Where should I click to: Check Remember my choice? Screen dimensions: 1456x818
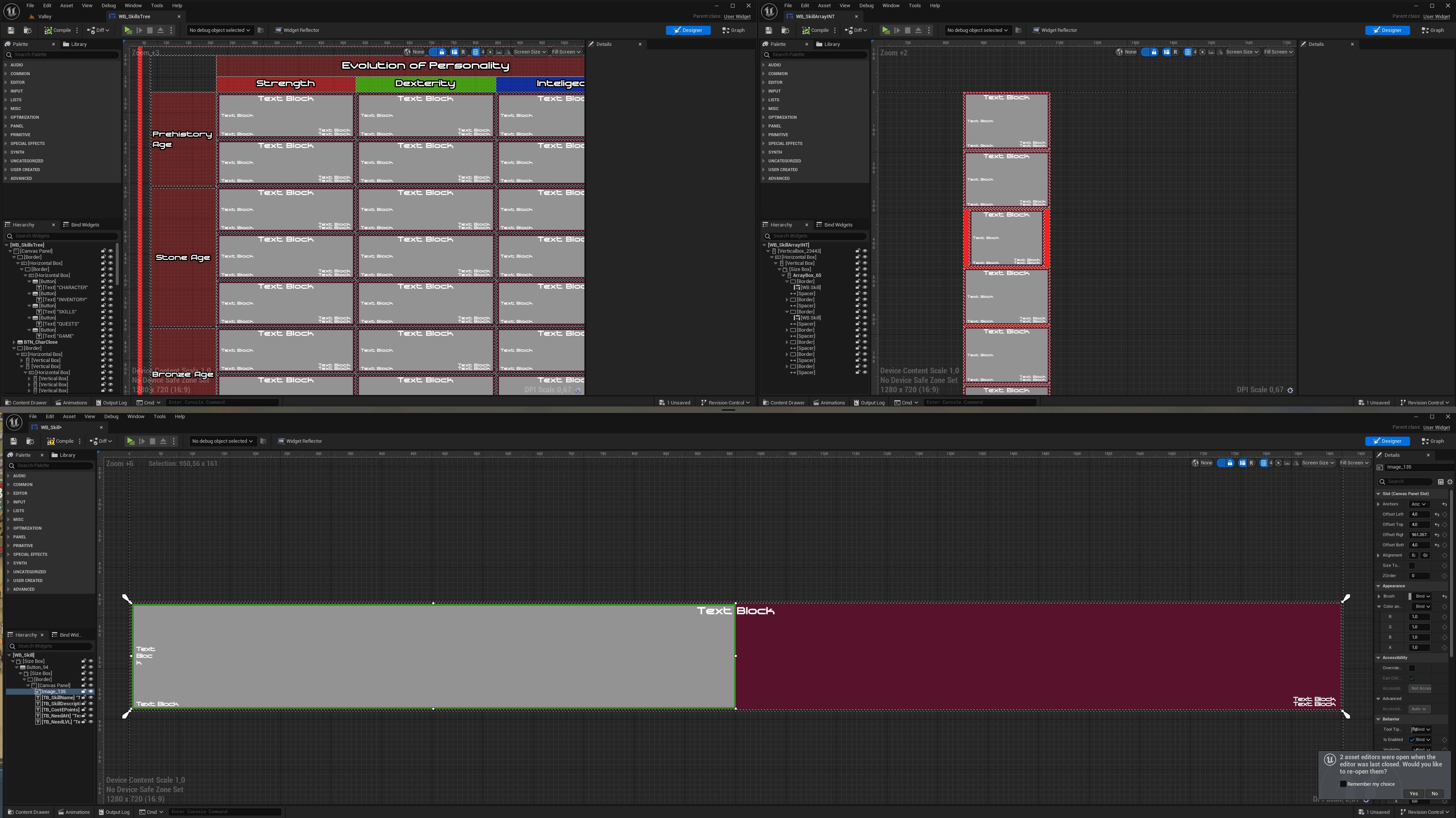(x=1343, y=785)
